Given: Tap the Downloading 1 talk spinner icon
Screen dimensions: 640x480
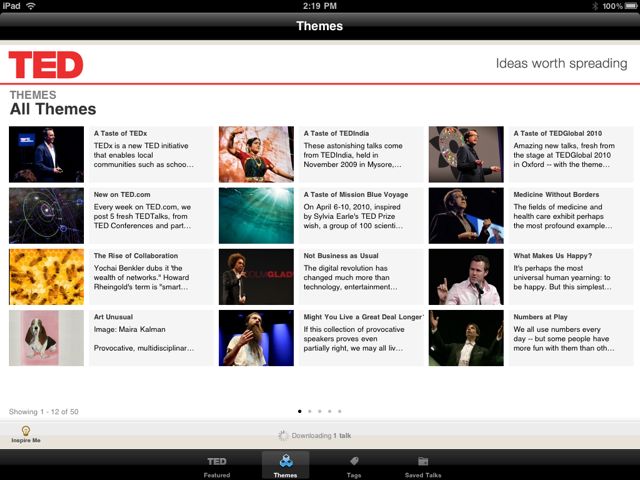Looking at the screenshot, I should tap(283, 436).
